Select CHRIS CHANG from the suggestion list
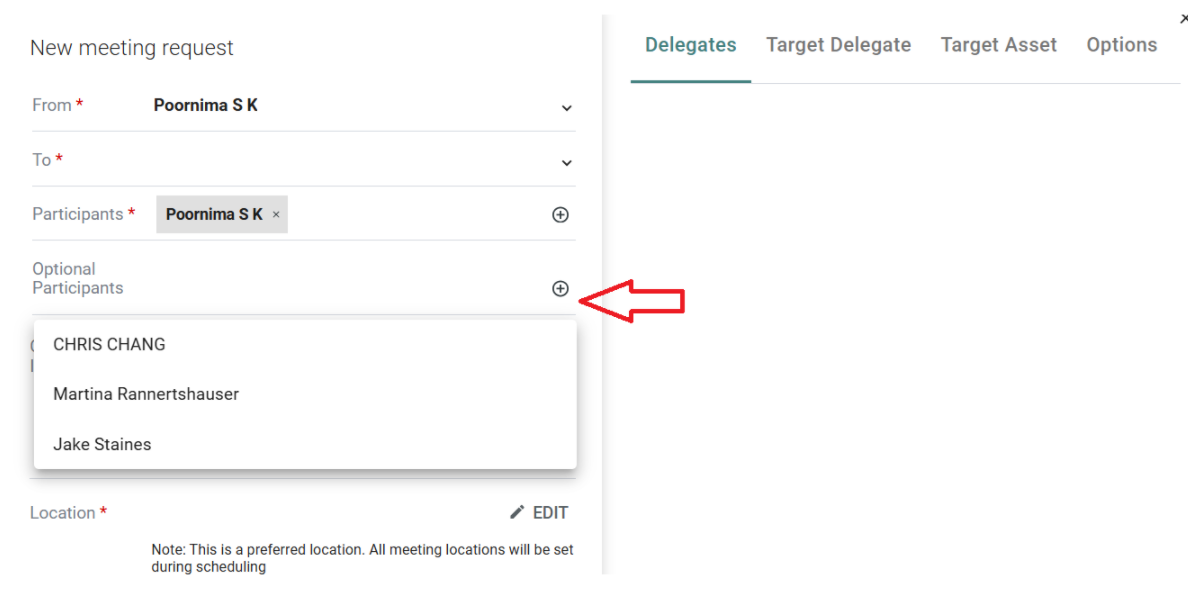The width and height of the screenshot is (1188, 591). tap(109, 344)
